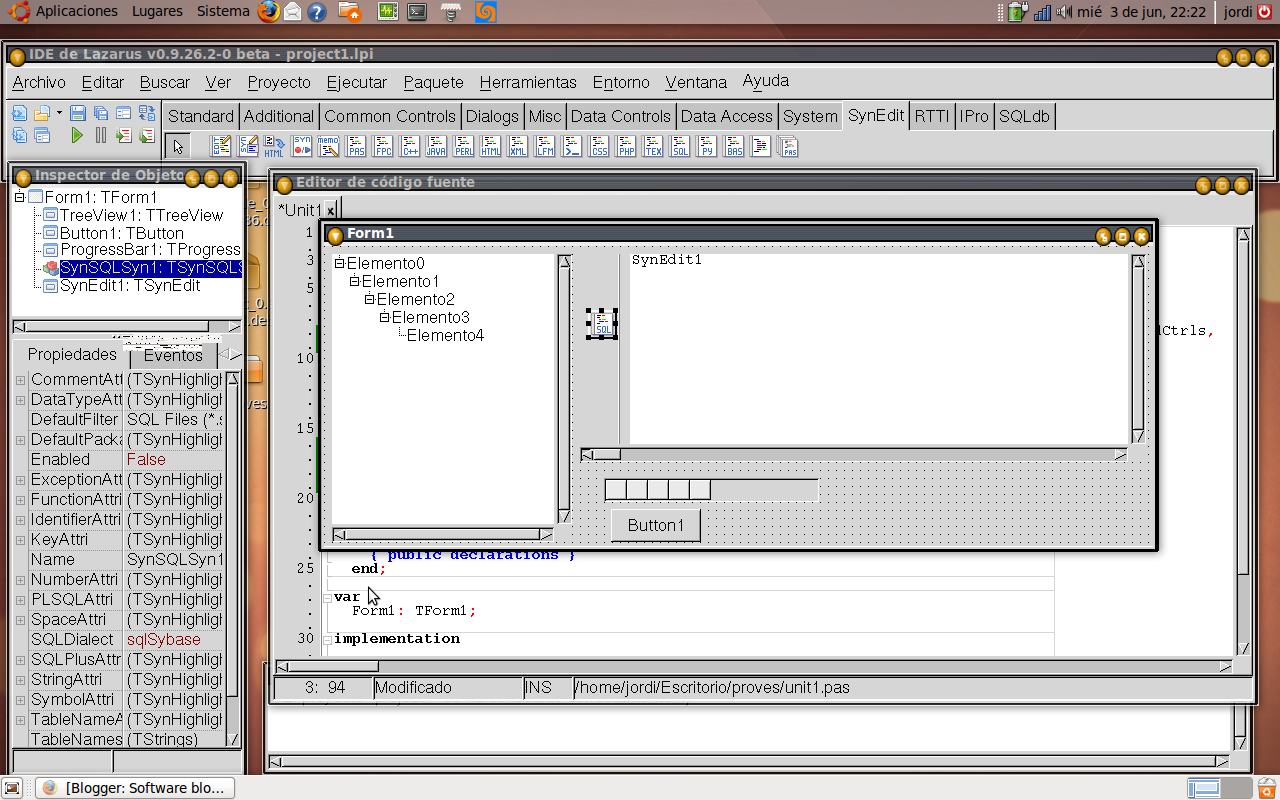Switch to the Standard component tab
1280x800 pixels.
point(201,116)
